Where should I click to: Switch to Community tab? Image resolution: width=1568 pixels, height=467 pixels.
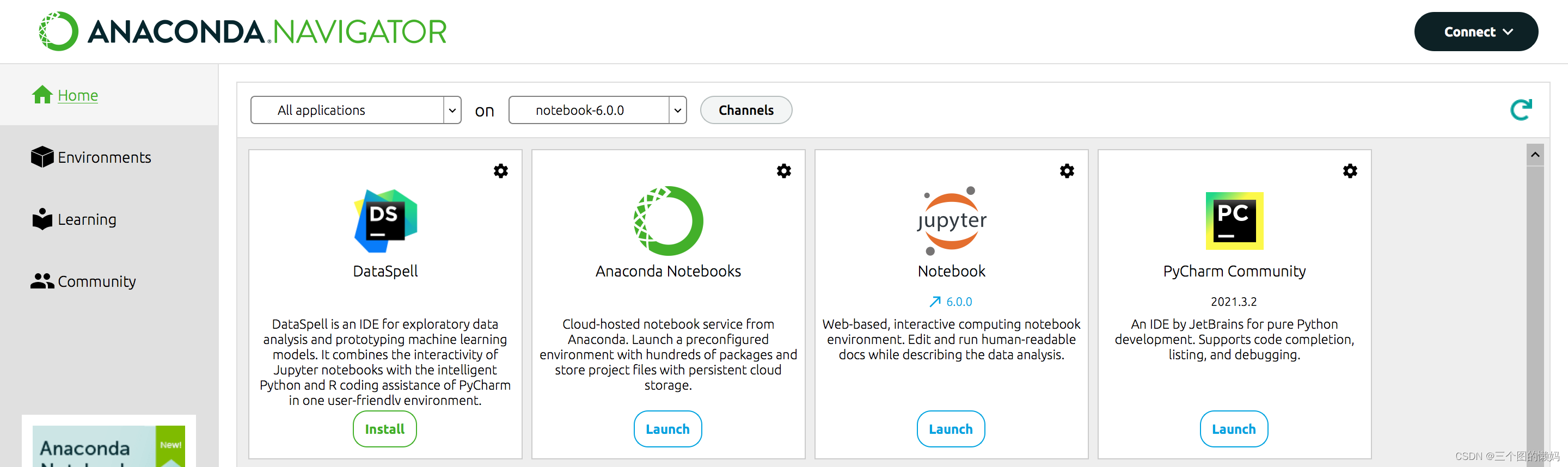click(x=109, y=281)
